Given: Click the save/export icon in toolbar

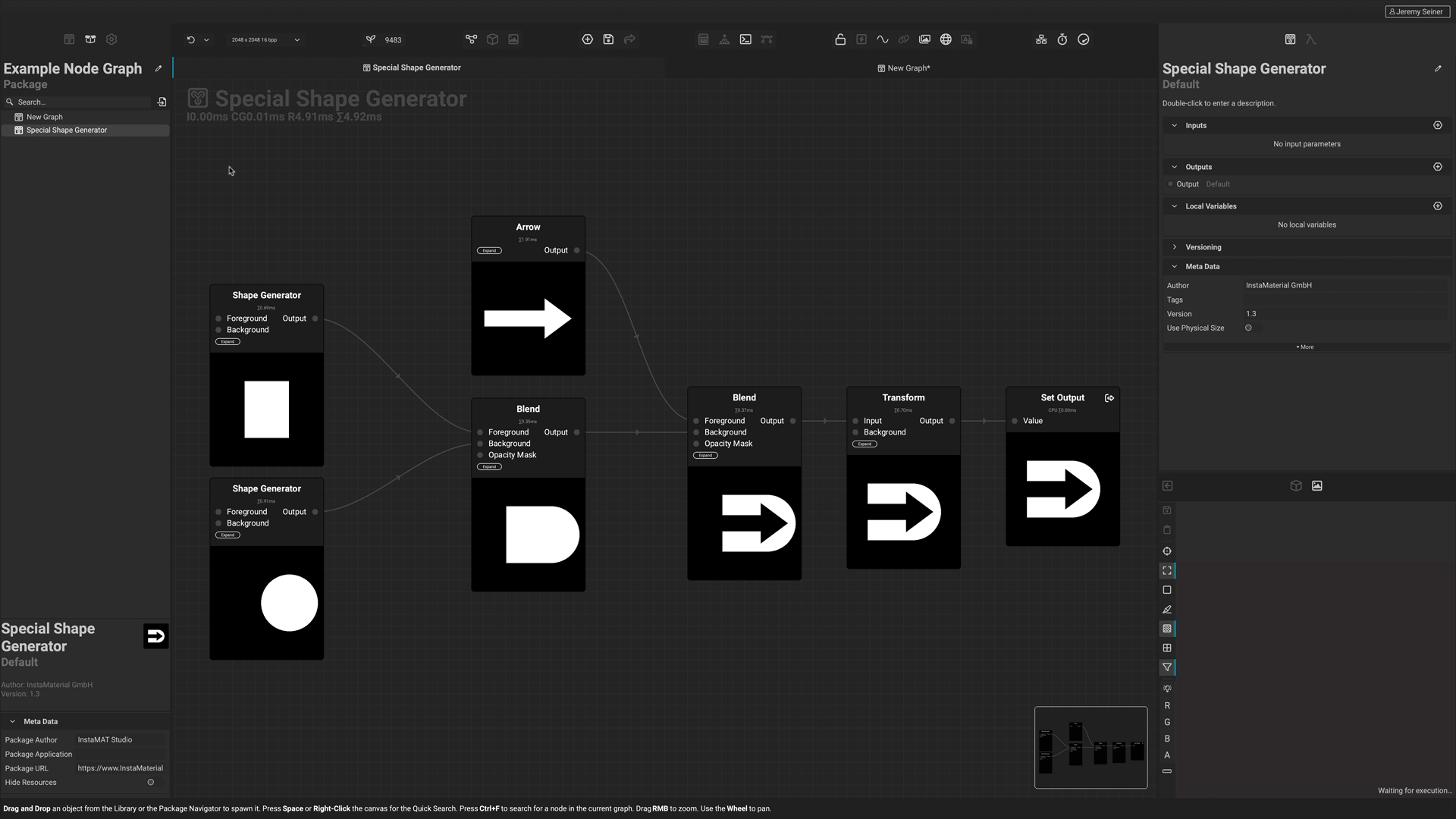Looking at the screenshot, I should (x=608, y=39).
